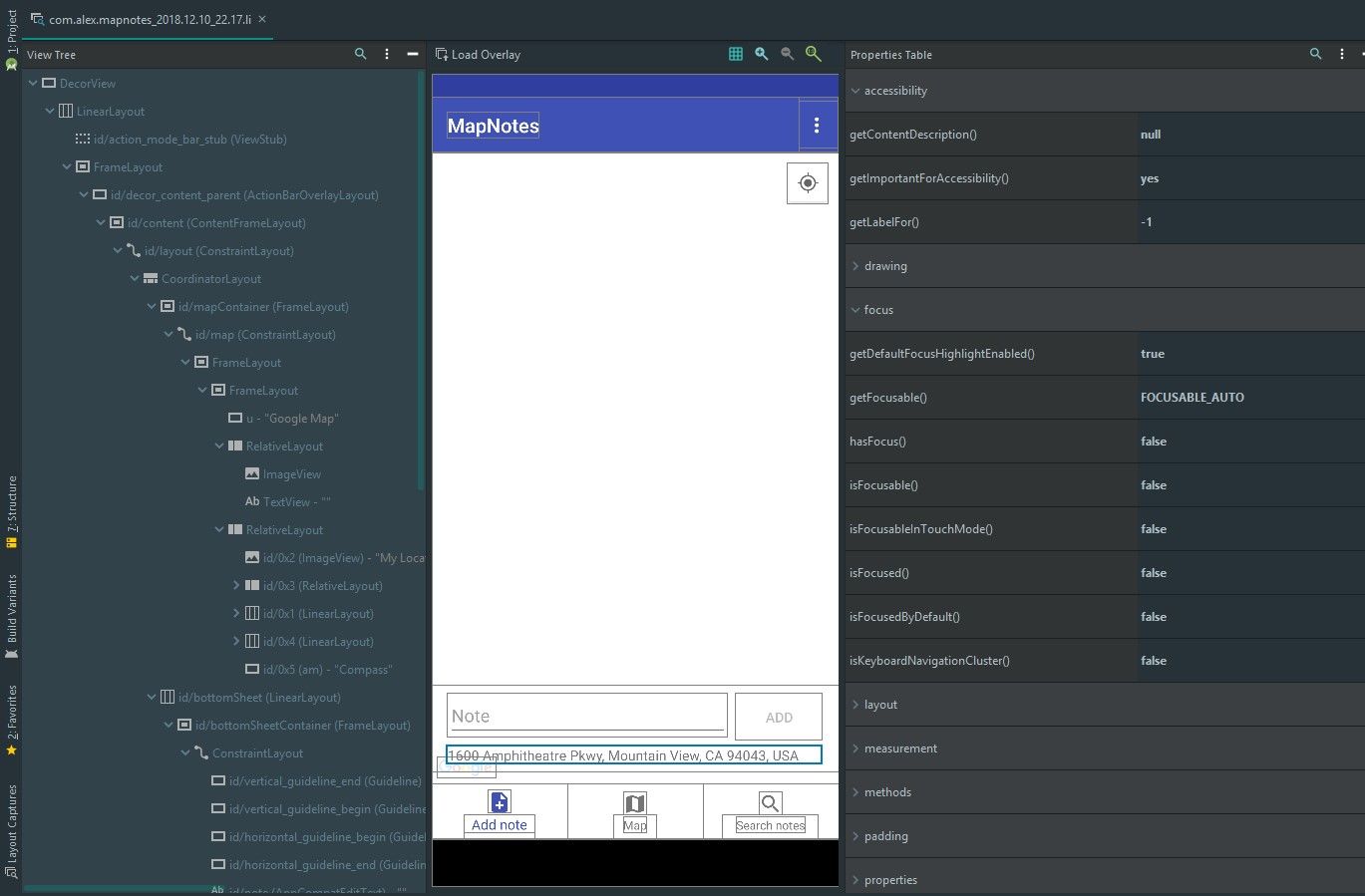Collapse the focus properties section
Viewport: 1365px width, 896px height.
pyautogui.click(x=855, y=310)
